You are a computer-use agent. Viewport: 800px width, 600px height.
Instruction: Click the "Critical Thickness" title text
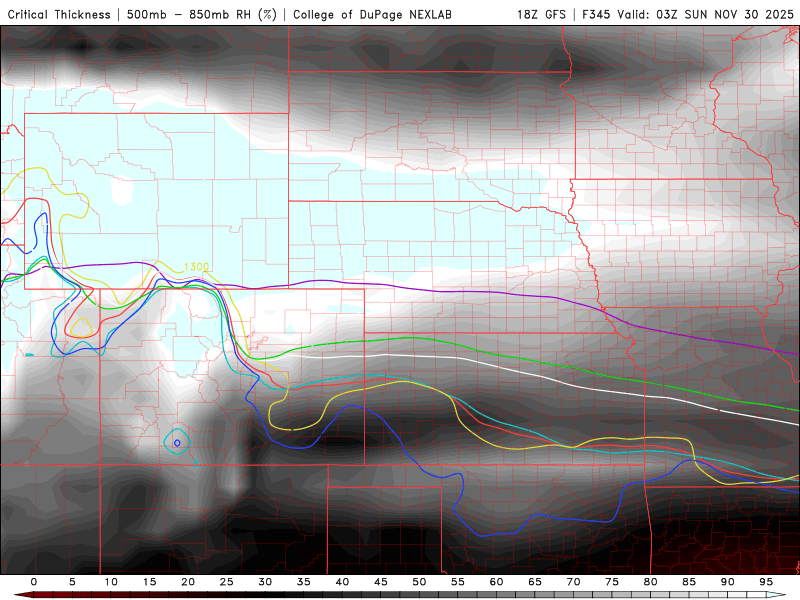pyautogui.click(x=59, y=14)
